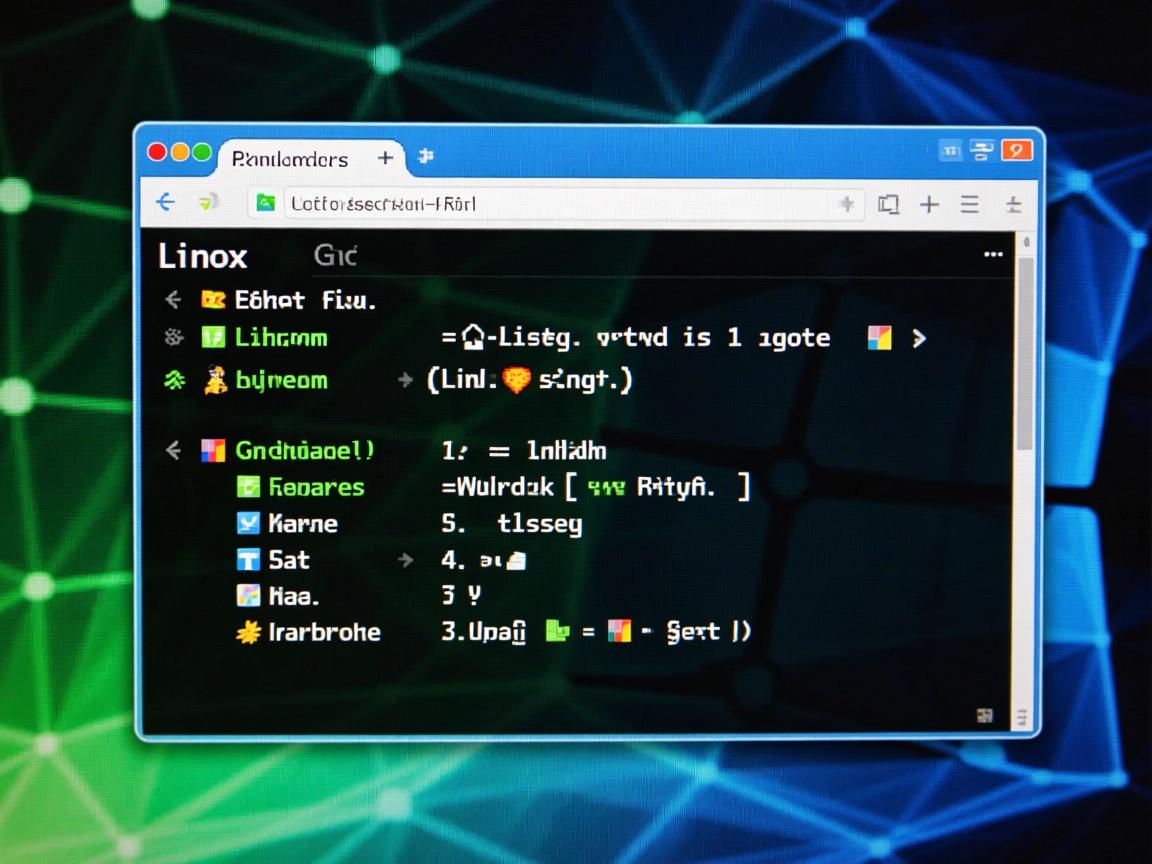Toggle the green checkmark beside Repares
Viewport: 1152px width, 864px height.
point(248,487)
